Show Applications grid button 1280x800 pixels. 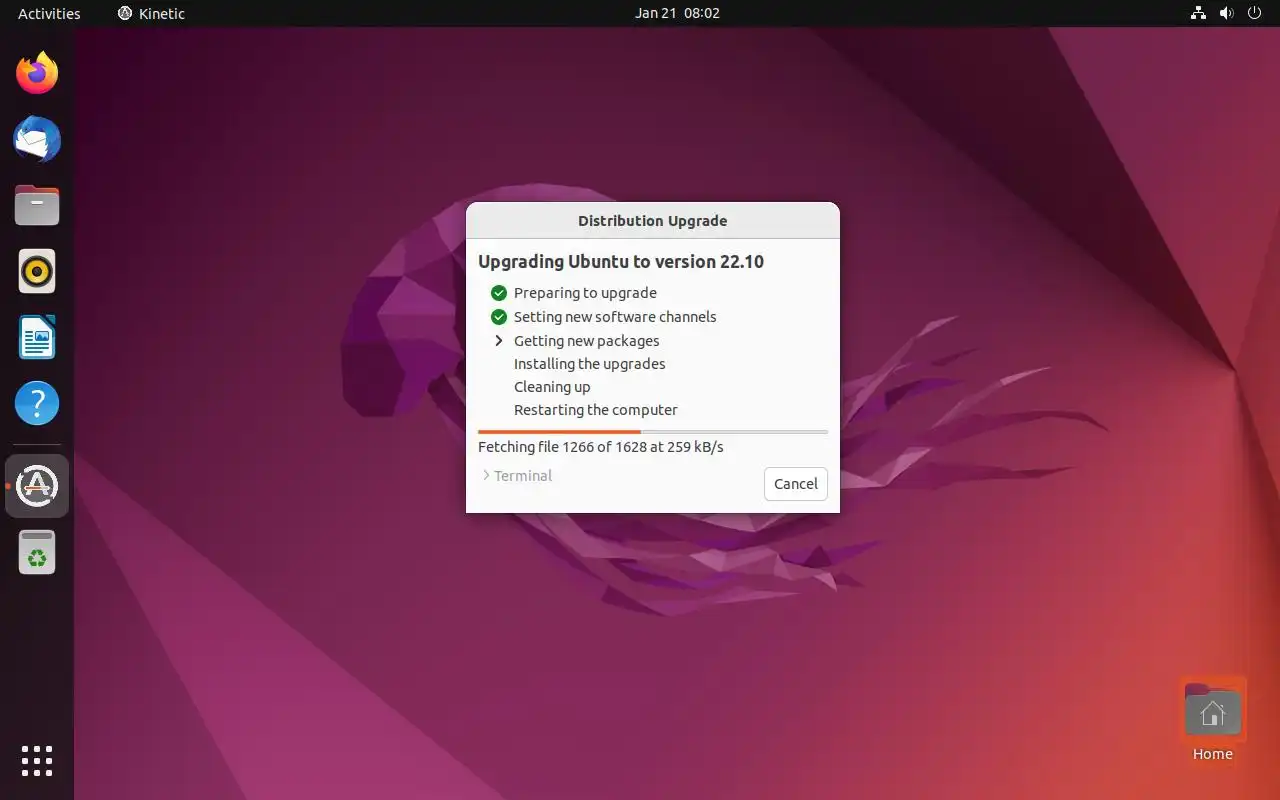(x=37, y=761)
